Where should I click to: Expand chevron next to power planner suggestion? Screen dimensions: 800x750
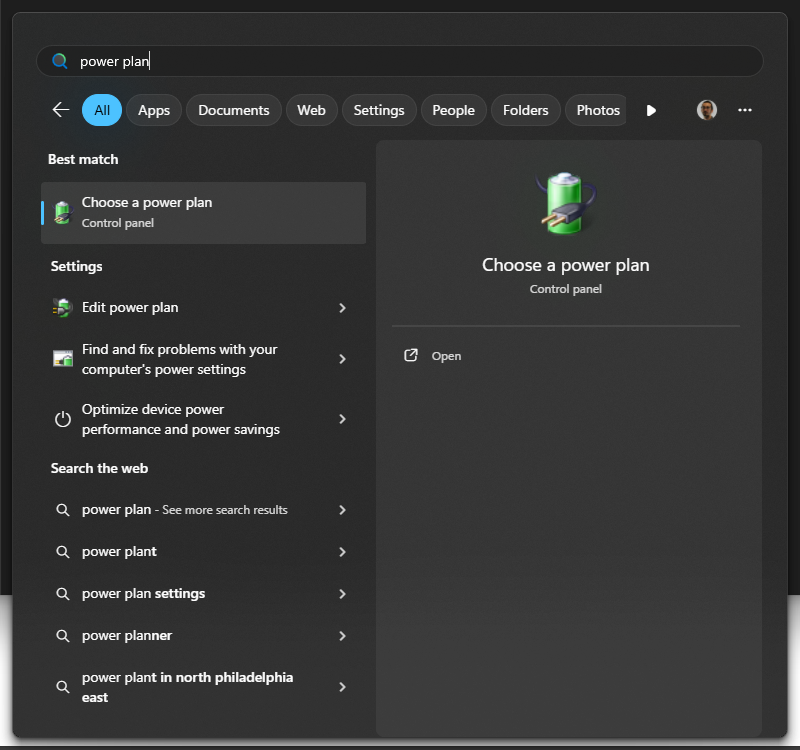coord(342,636)
